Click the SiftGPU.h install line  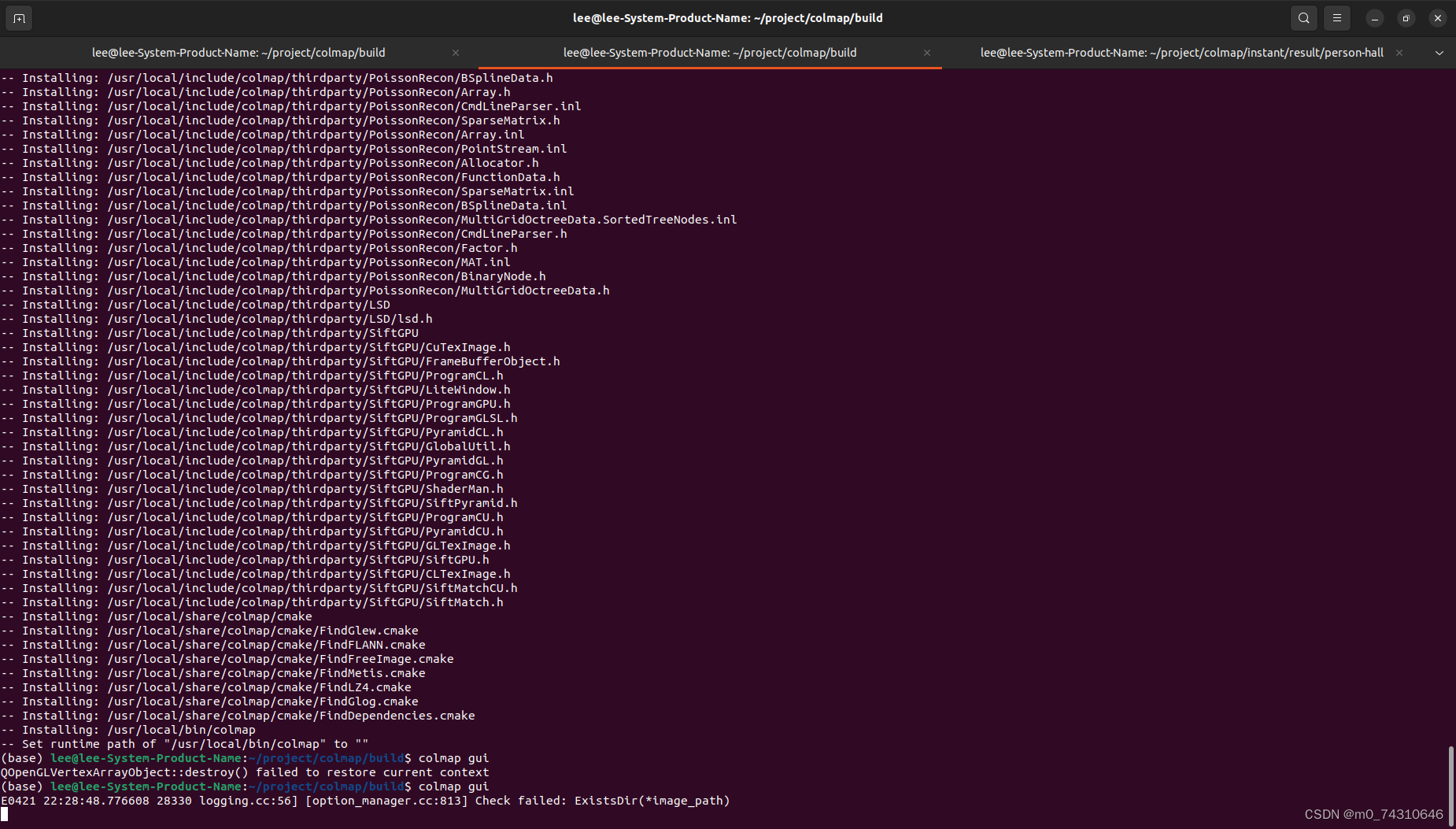tap(245, 560)
